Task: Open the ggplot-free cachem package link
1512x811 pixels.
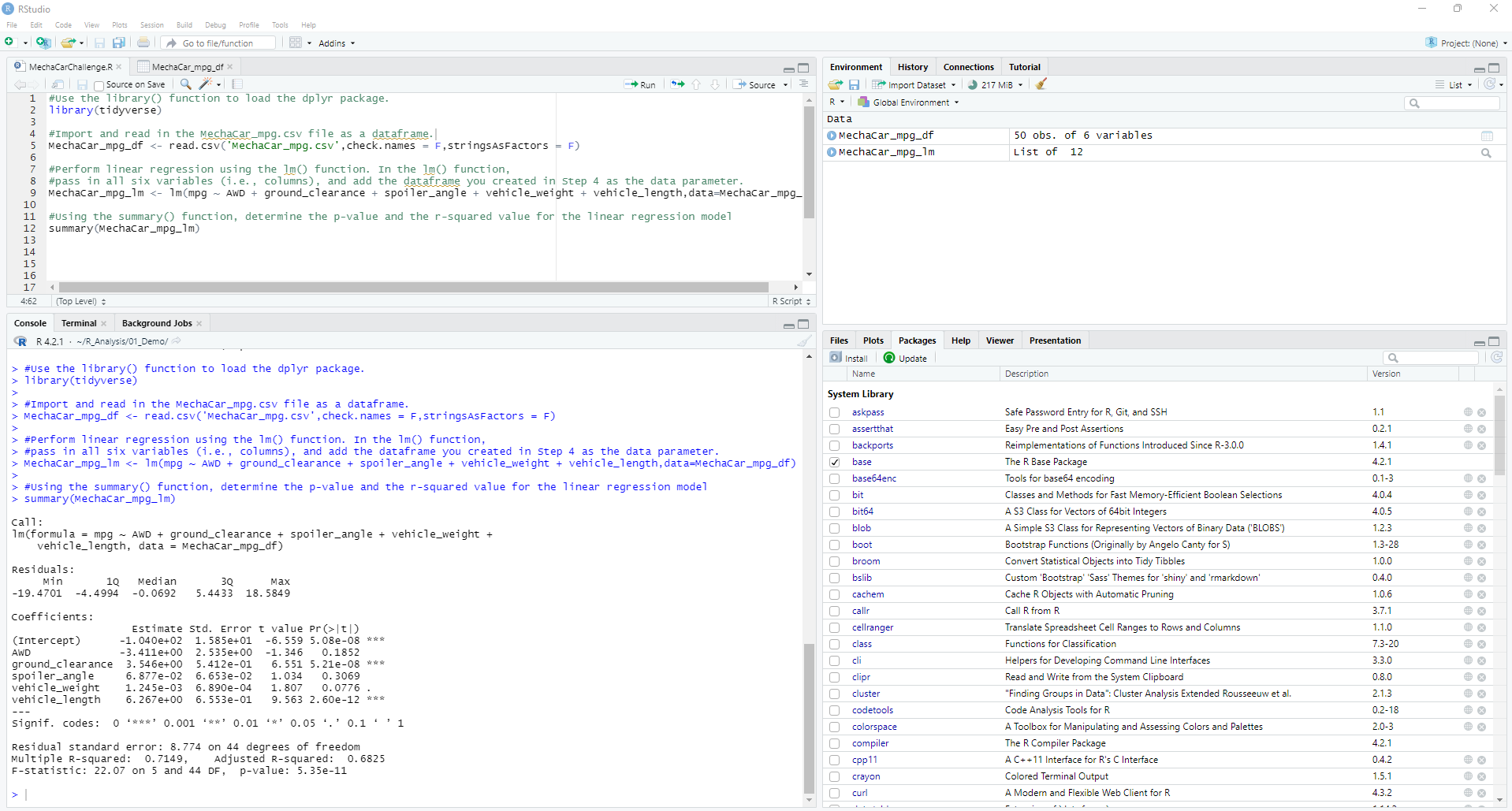Action: (x=868, y=594)
